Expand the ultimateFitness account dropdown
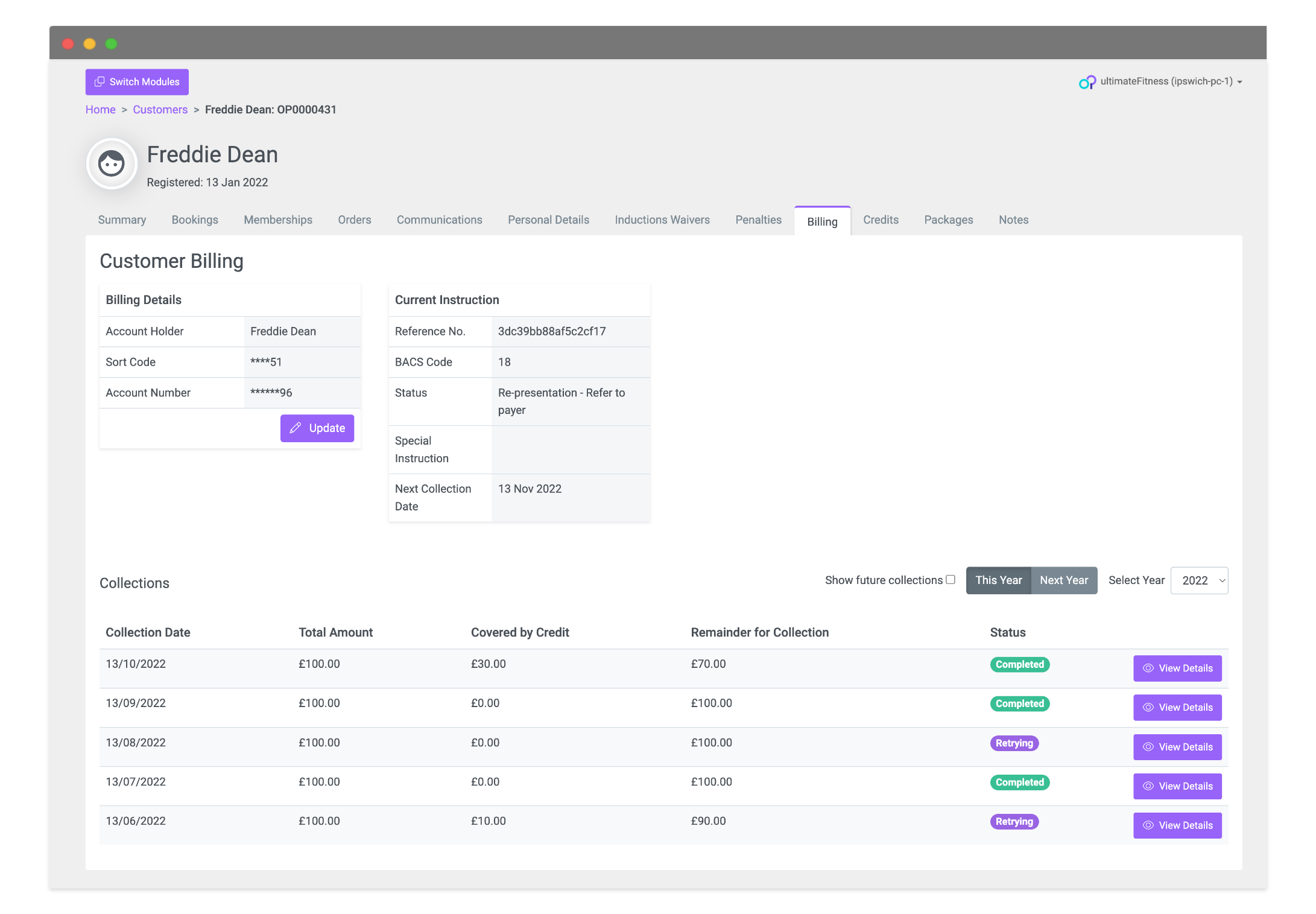Viewport: 1316px width, 914px height. [1171, 81]
